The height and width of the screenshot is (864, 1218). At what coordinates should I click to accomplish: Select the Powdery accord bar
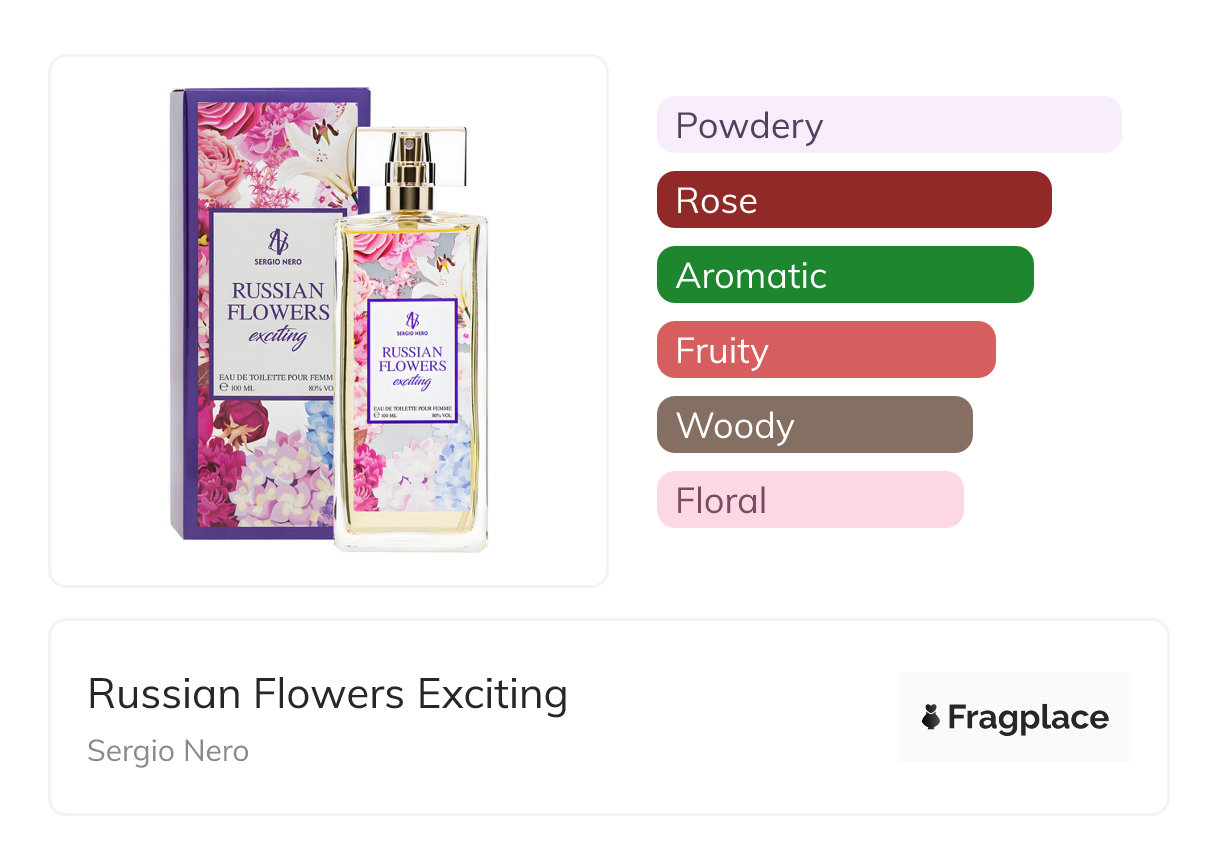click(x=888, y=125)
